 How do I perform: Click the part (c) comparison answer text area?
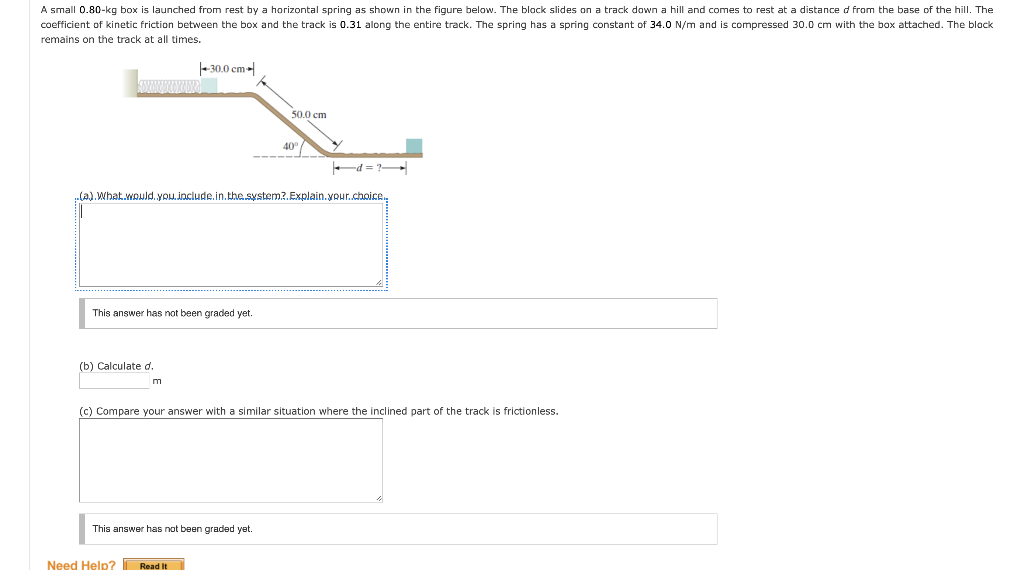click(231, 460)
